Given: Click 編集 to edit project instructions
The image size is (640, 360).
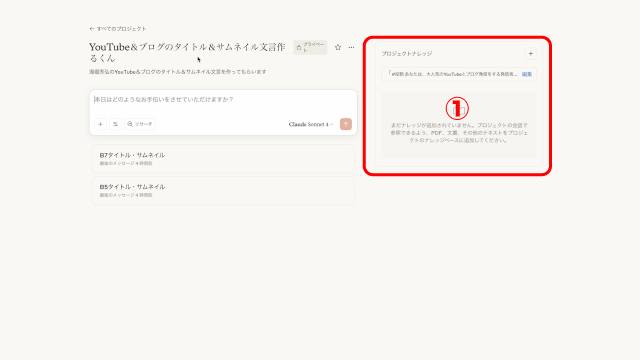Looking at the screenshot, I should point(527,74).
